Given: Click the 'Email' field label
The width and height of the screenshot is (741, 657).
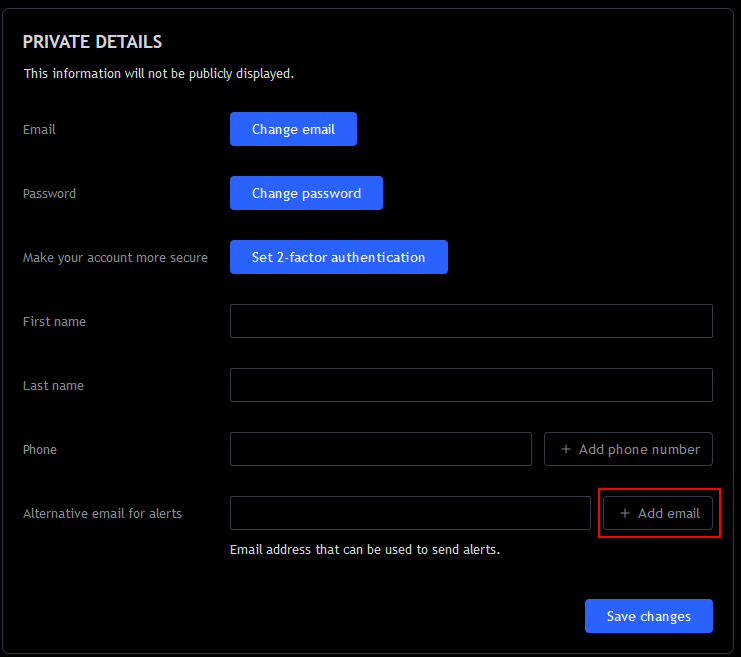Looking at the screenshot, I should pyautogui.click(x=39, y=130).
